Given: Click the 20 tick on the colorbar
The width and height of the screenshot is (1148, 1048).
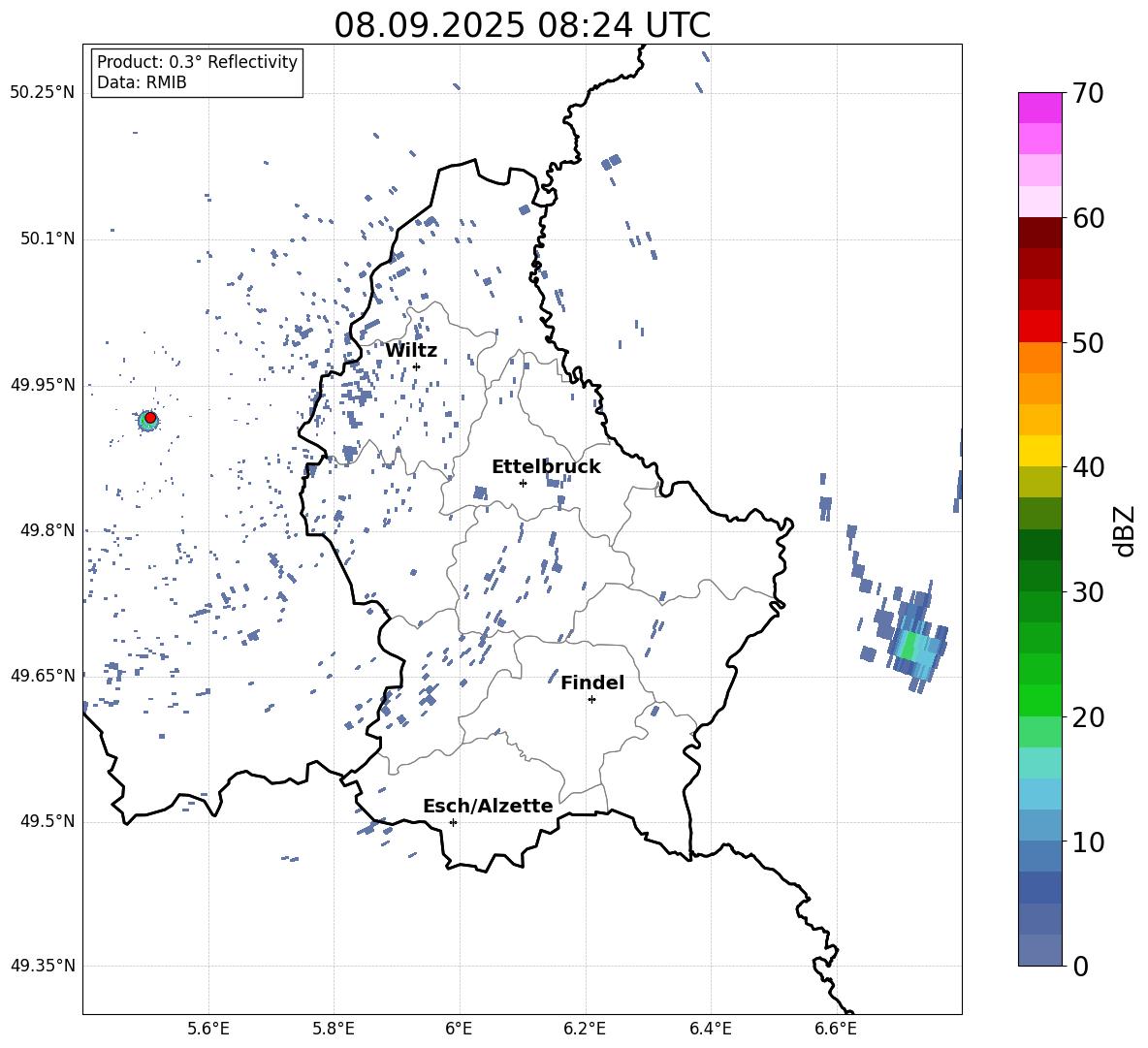Looking at the screenshot, I should 1088,716.
